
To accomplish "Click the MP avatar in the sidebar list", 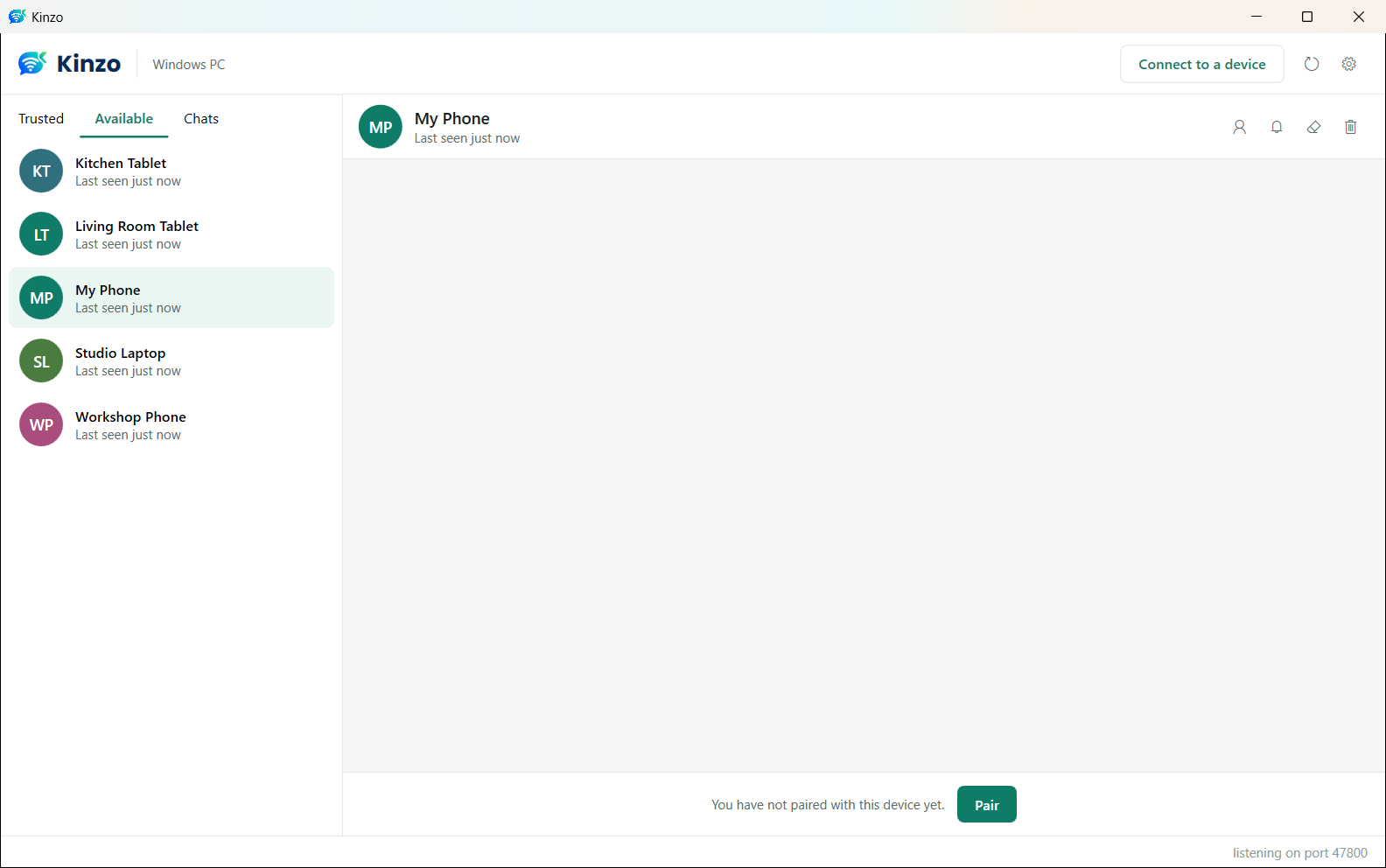I will tap(41, 298).
